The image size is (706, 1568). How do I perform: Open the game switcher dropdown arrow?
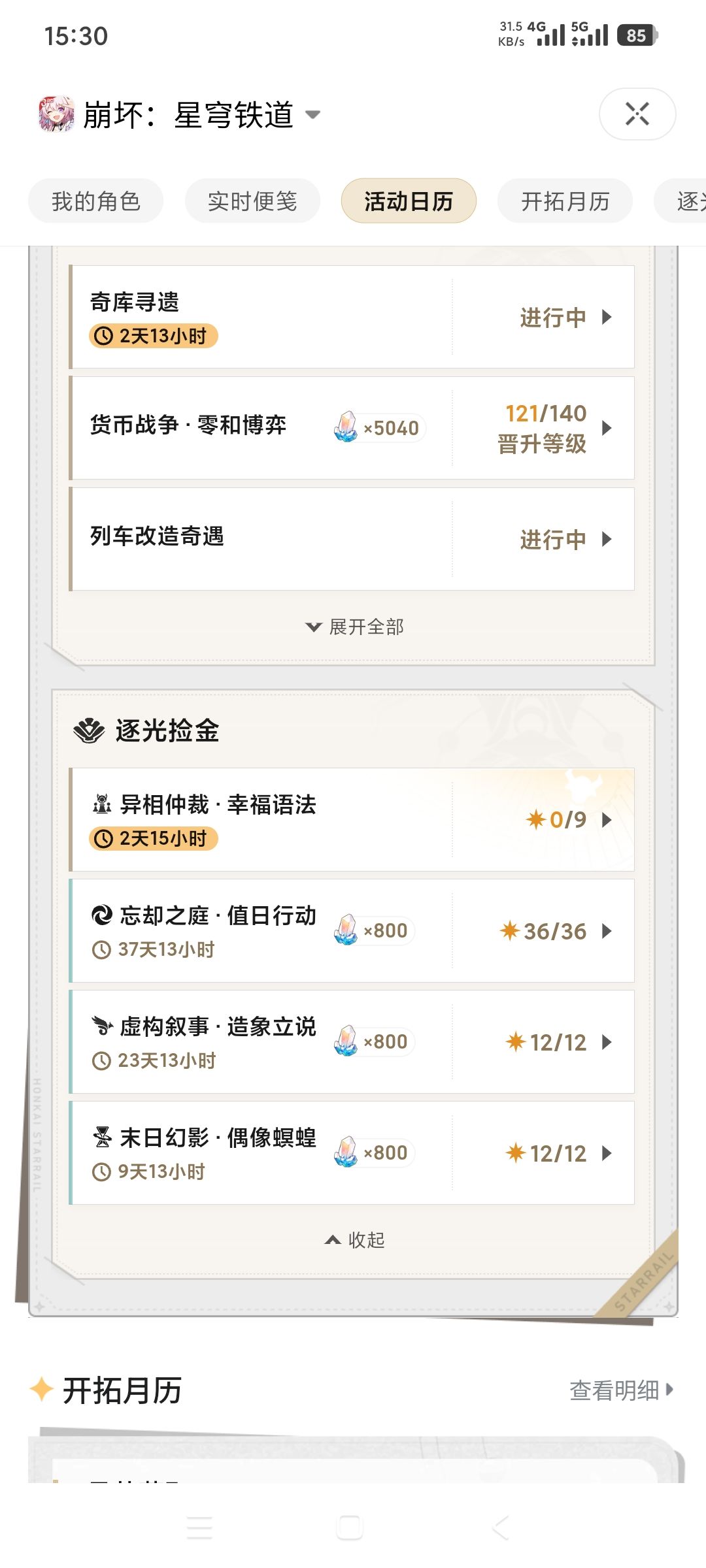pos(313,115)
